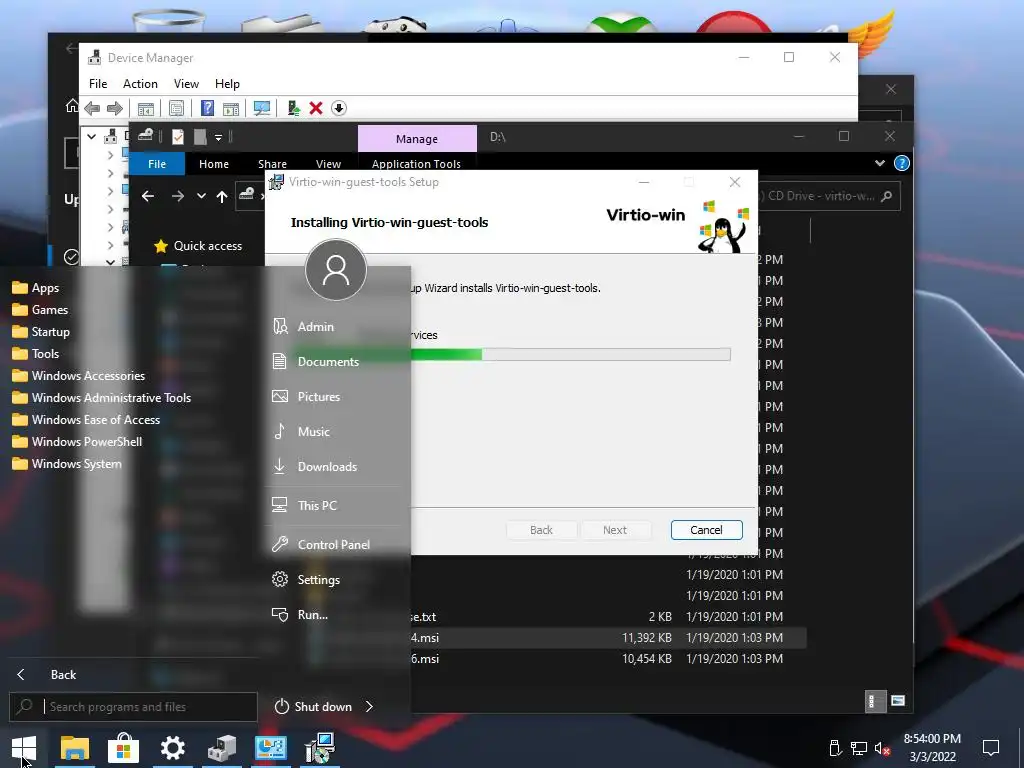Click the Disable device down-arrow icon

338,108
